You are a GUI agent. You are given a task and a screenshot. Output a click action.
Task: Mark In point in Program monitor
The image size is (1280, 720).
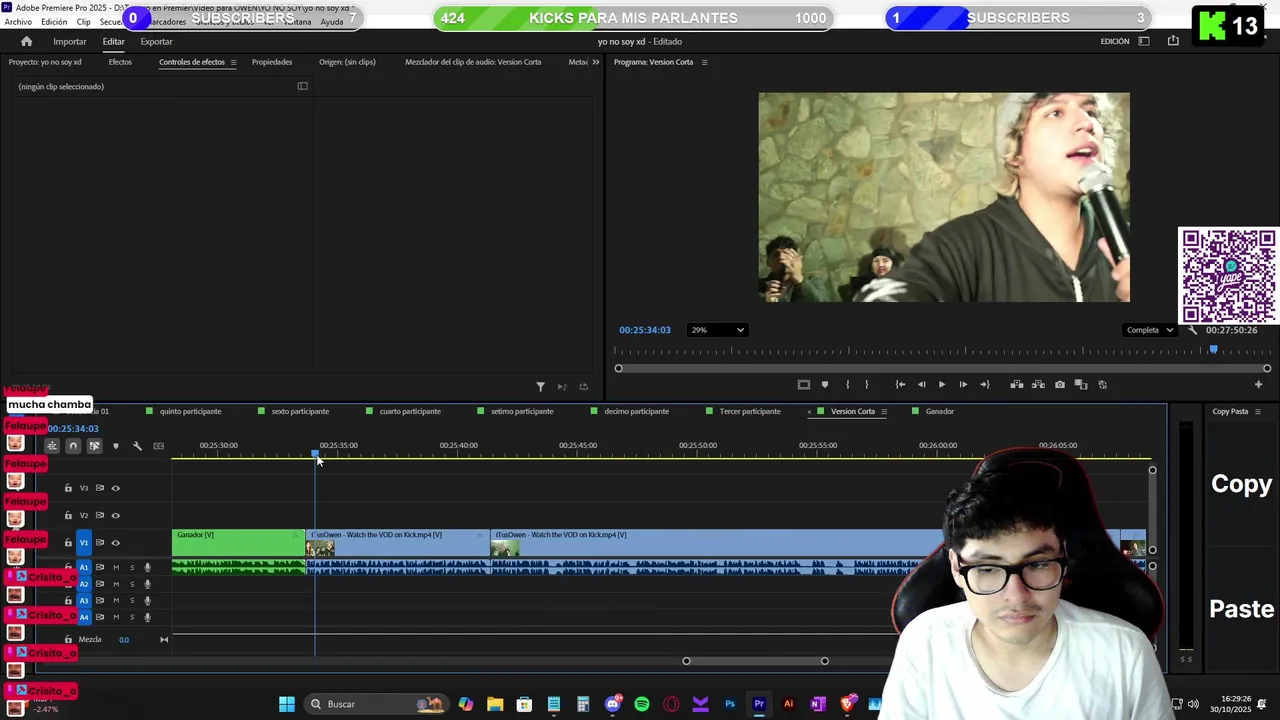click(847, 384)
